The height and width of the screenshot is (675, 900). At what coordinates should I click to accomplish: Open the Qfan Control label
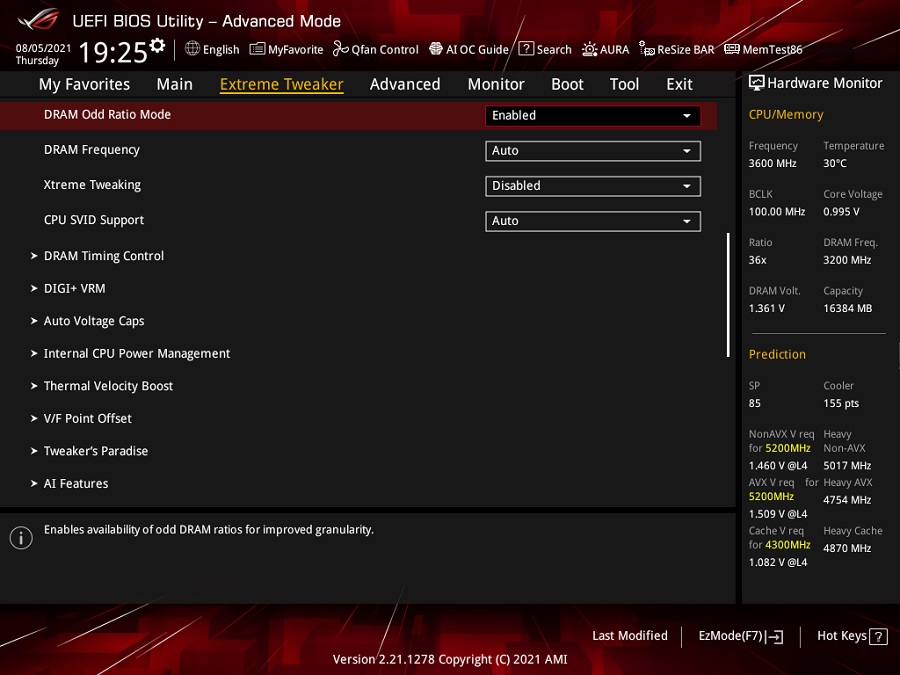385,50
